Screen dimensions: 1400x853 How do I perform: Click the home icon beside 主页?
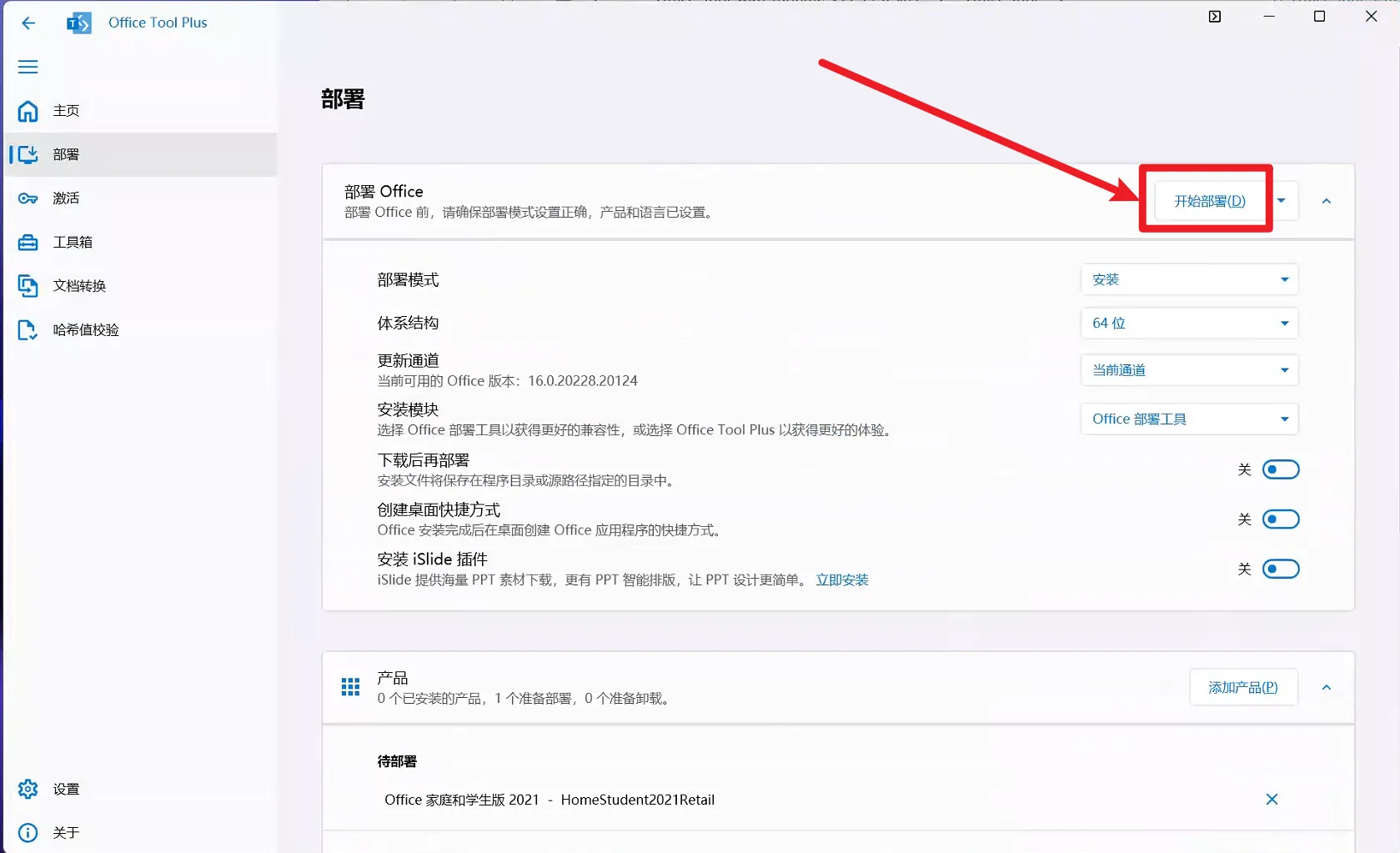tap(28, 111)
